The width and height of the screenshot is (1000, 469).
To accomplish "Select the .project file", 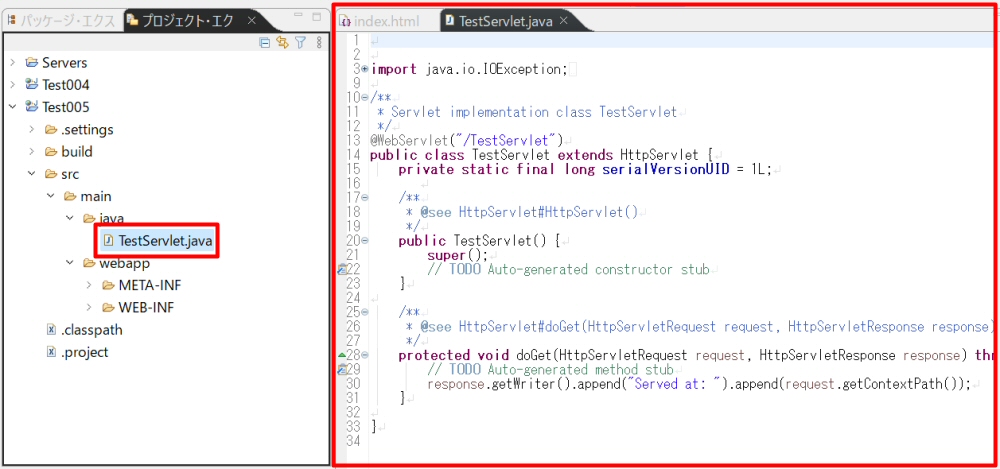I will coord(84,352).
